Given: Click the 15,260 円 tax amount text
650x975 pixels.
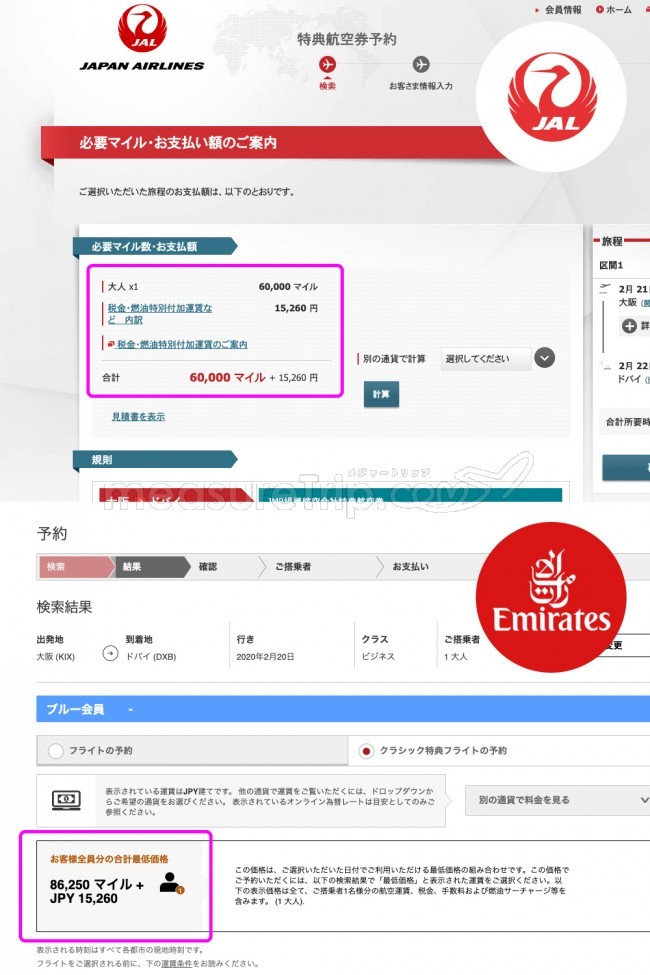Looking at the screenshot, I should 296,308.
